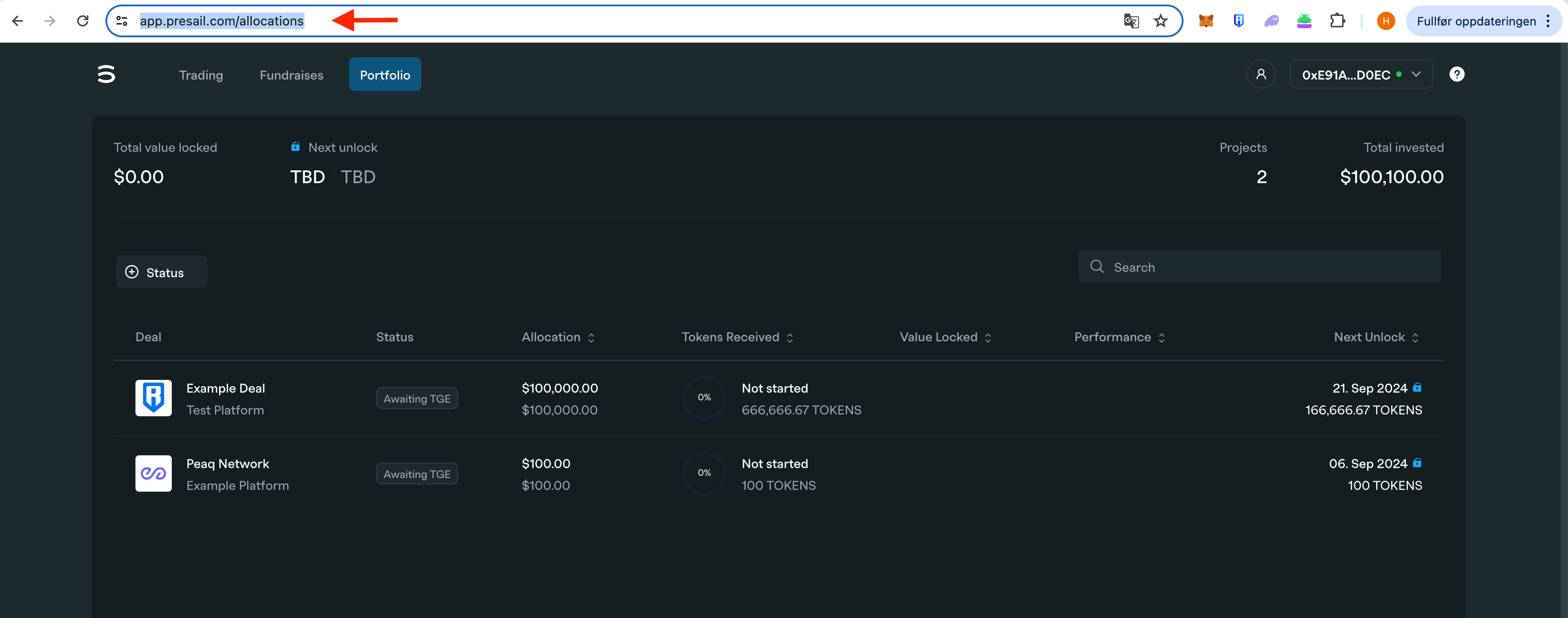Open the Trading tab
The width and height of the screenshot is (1568, 618).
(201, 75)
